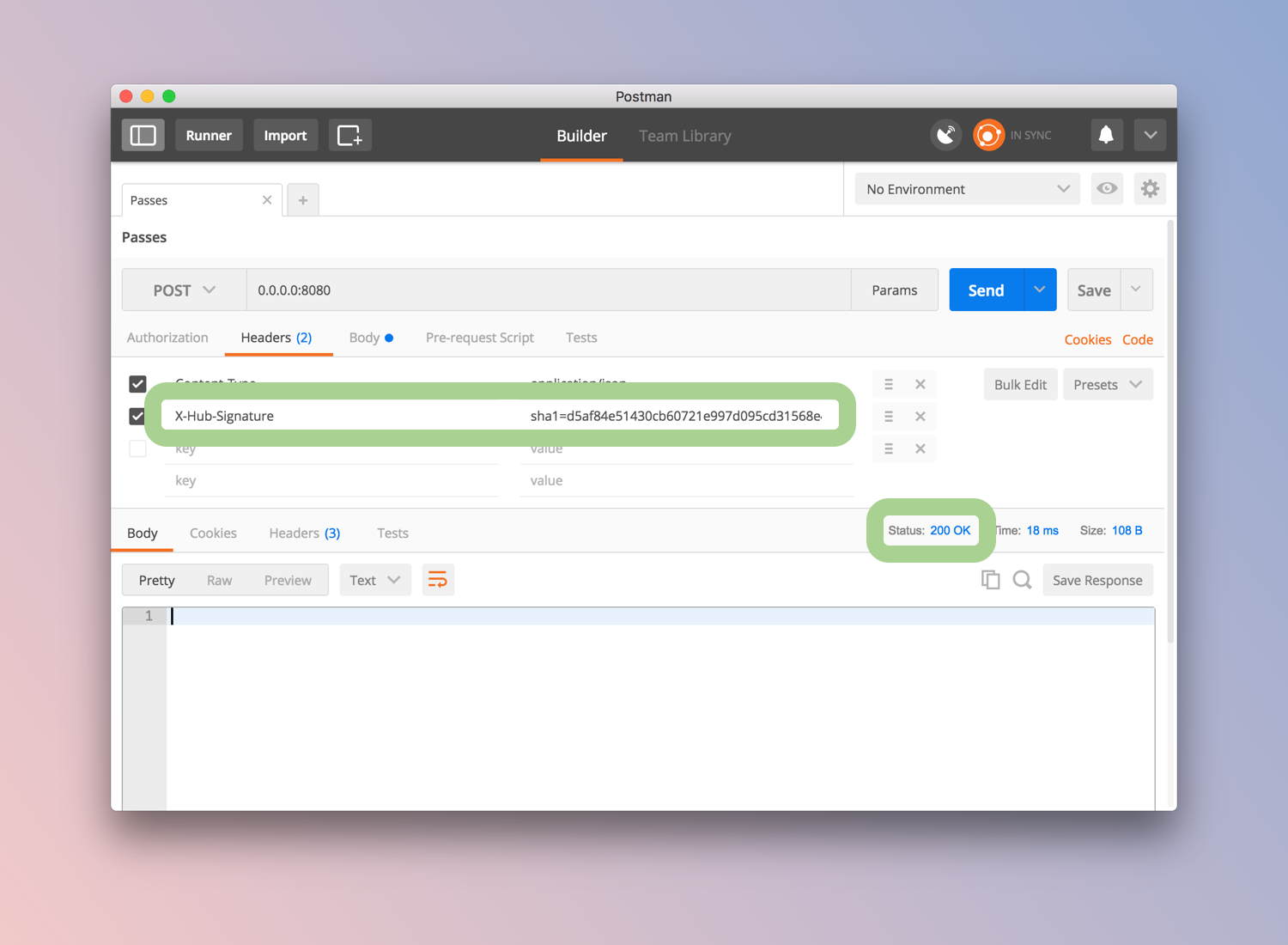Open the request Tests tab

(581, 338)
